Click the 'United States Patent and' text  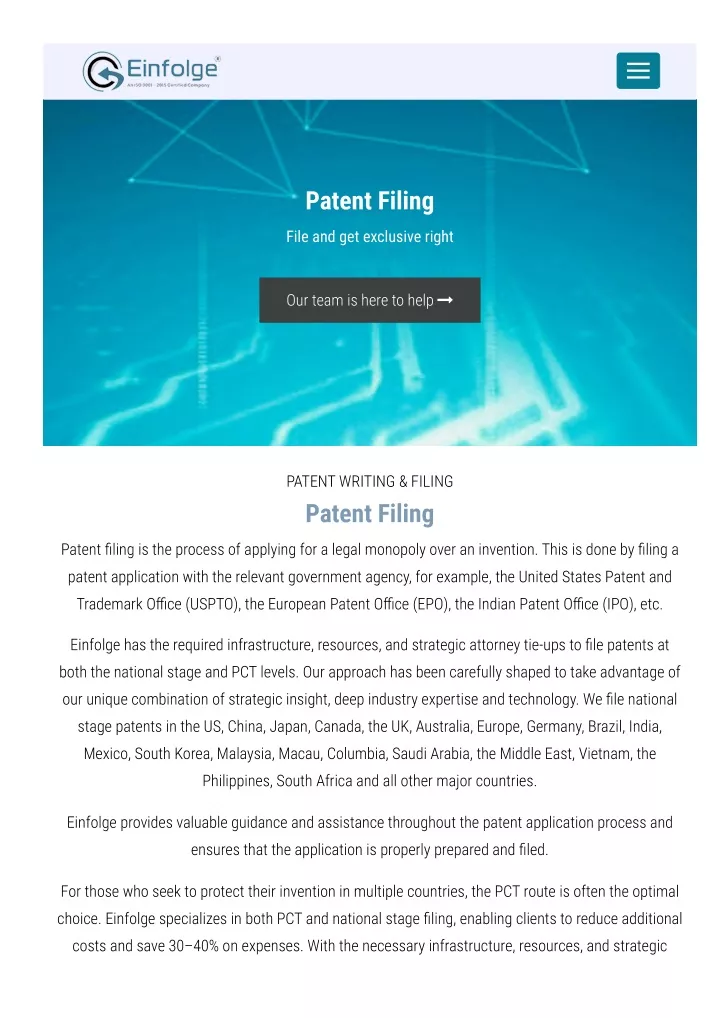595,577
